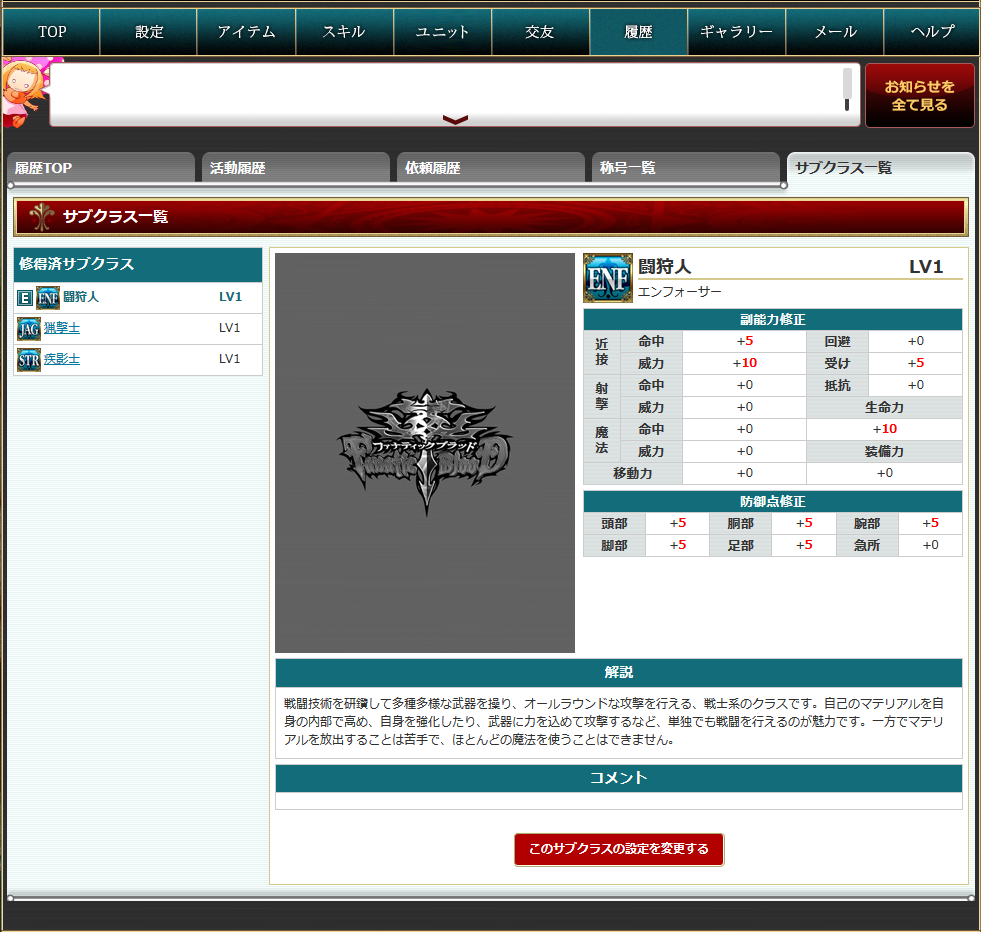Switch to the 活動履歴 tab
The height and width of the screenshot is (932, 981).
tap(296, 168)
